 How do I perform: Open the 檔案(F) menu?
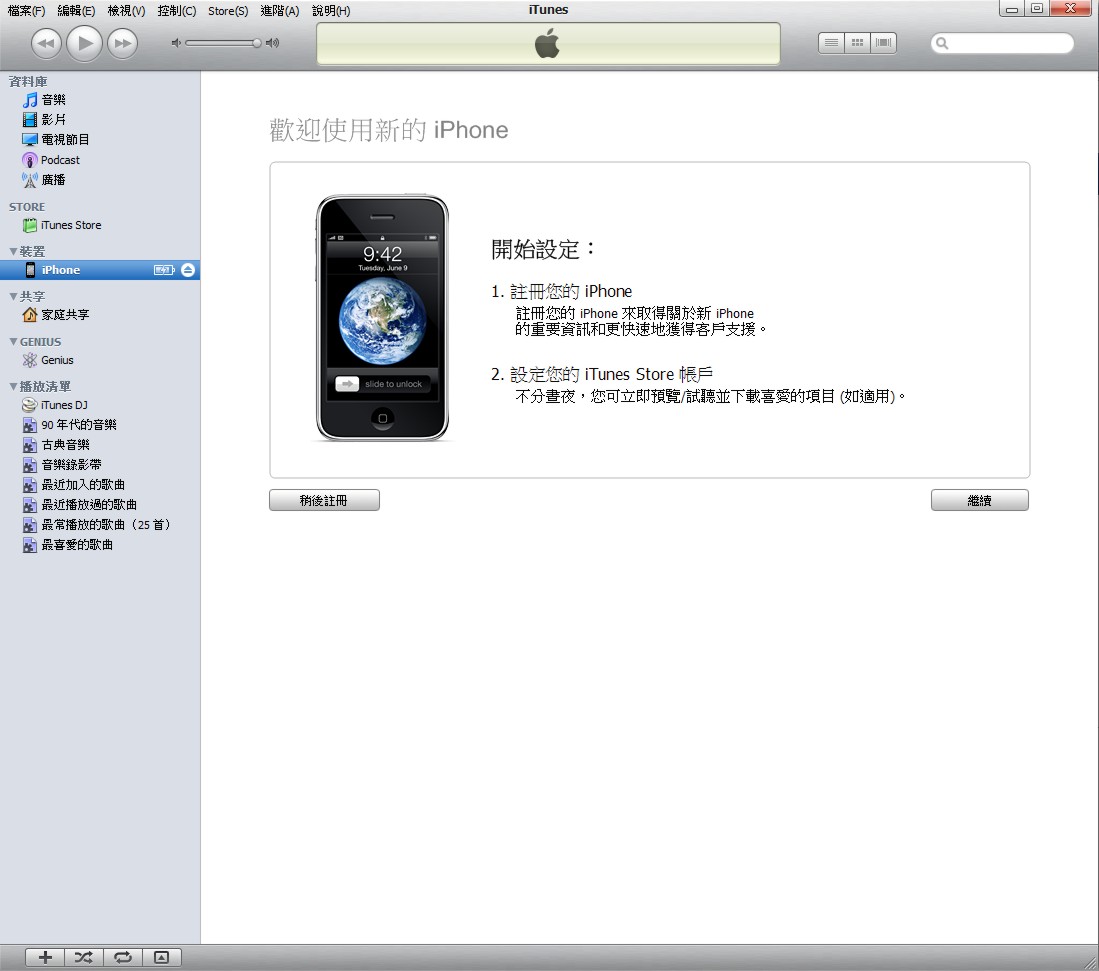[26, 11]
